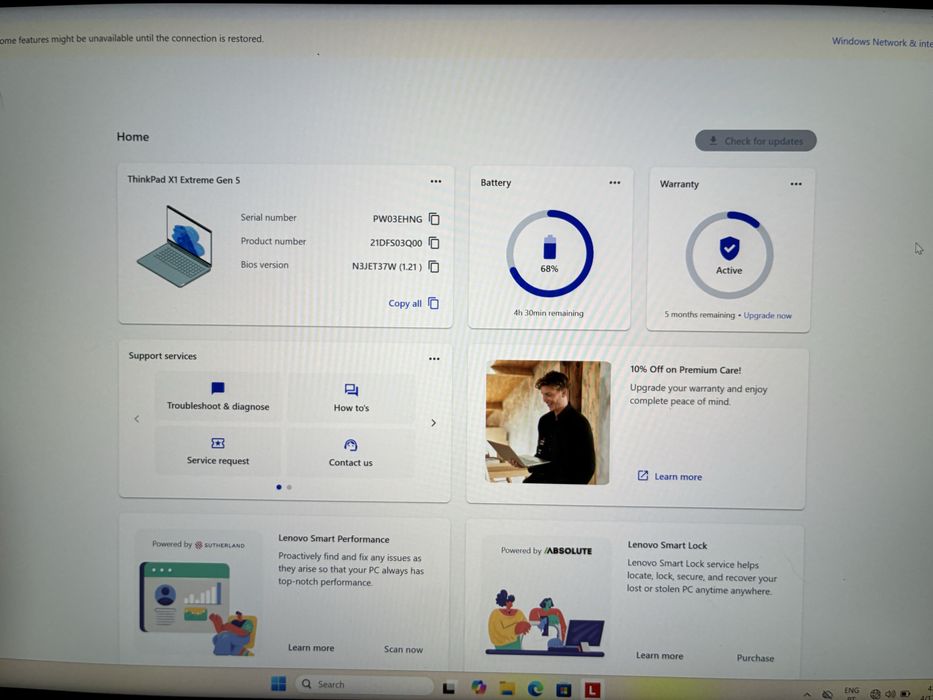The width and height of the screenshot is (933, 700).
Task: Click the 'N3JET37W (1.21)' value
Action: (387, 266)
